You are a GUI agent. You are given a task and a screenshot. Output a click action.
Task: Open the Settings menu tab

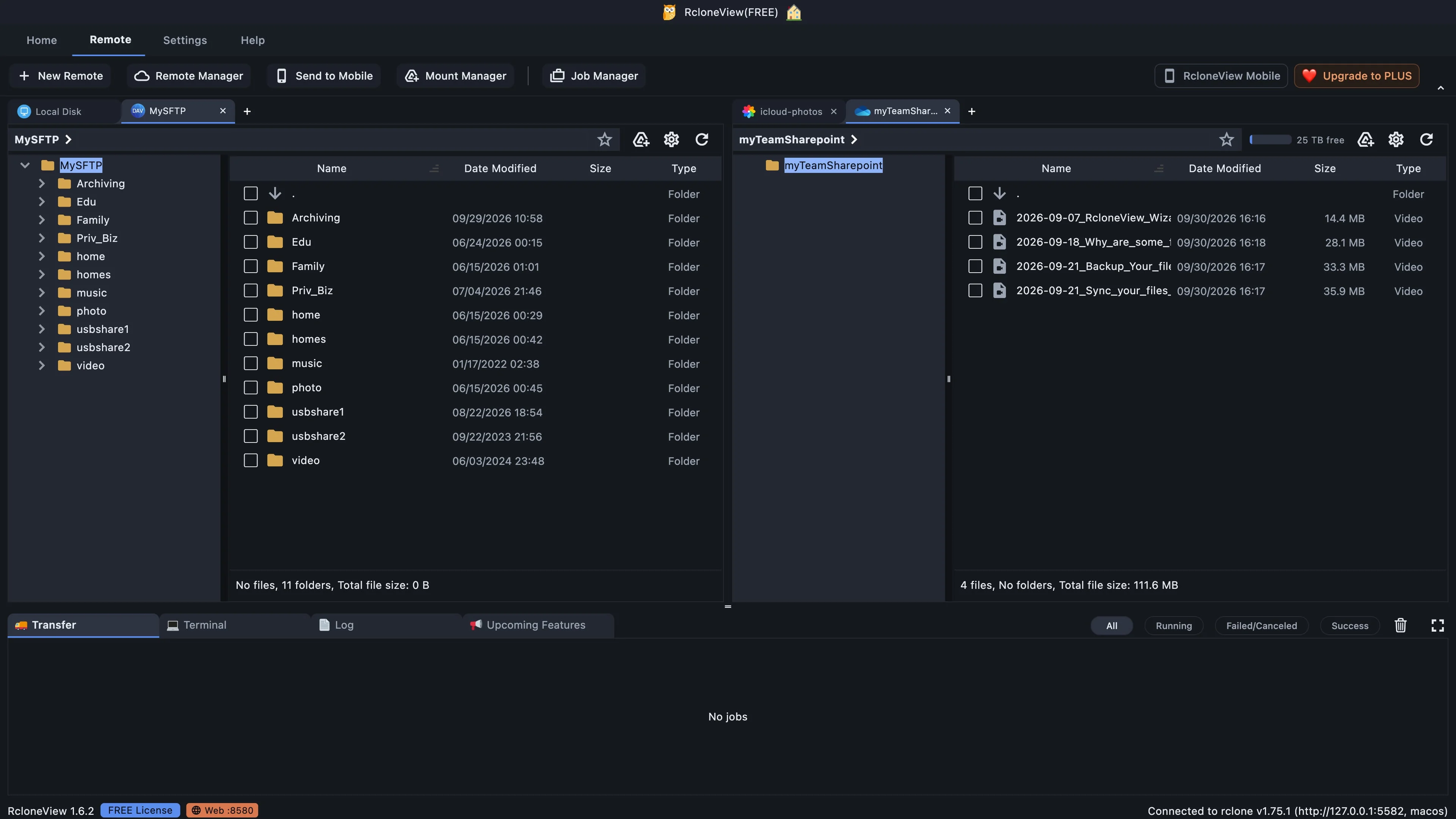185,40
